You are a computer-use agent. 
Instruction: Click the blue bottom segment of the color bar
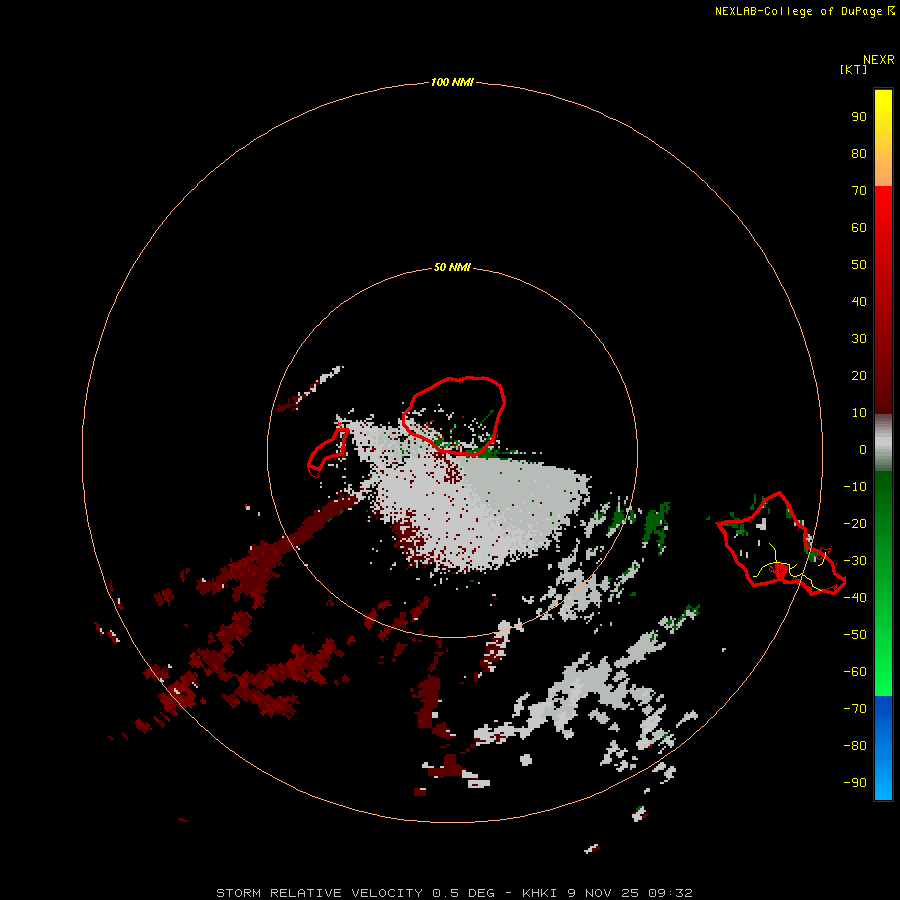click(x=883, y=748)
